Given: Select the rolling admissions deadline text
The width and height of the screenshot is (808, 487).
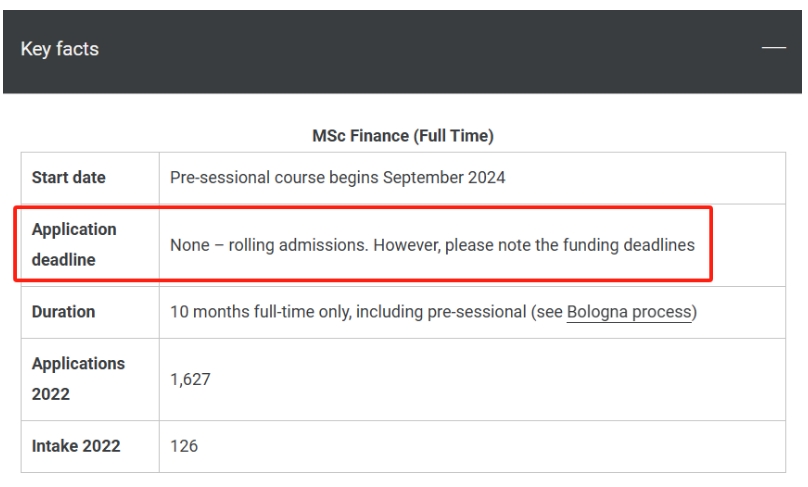Looking at the screenshot, I should pos(432,245).
